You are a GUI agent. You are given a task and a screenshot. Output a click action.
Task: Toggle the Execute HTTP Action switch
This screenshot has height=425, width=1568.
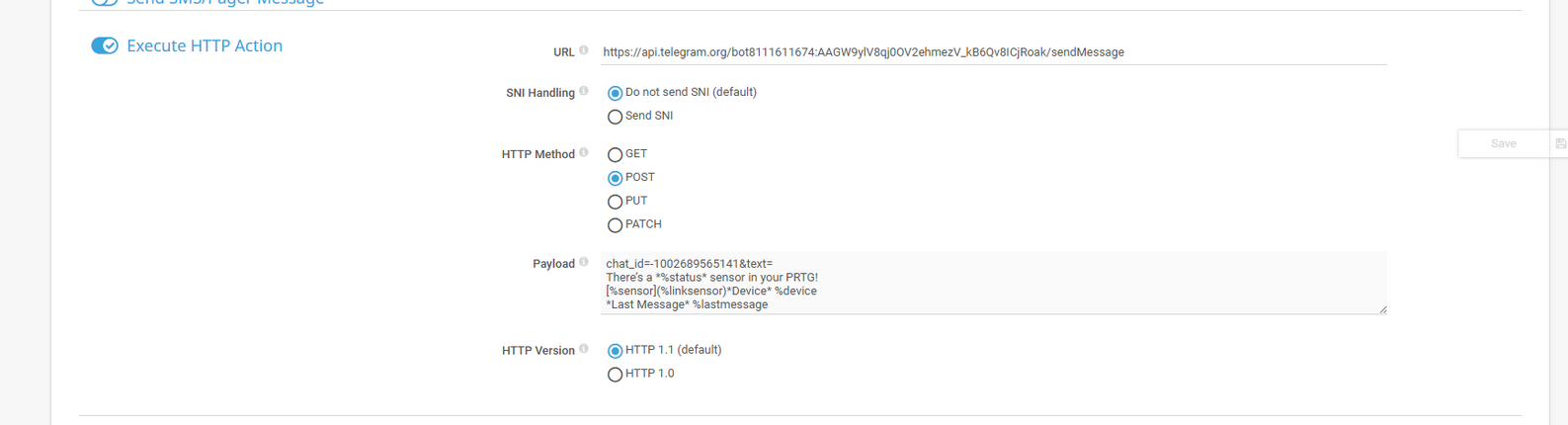tap(105, 45)
